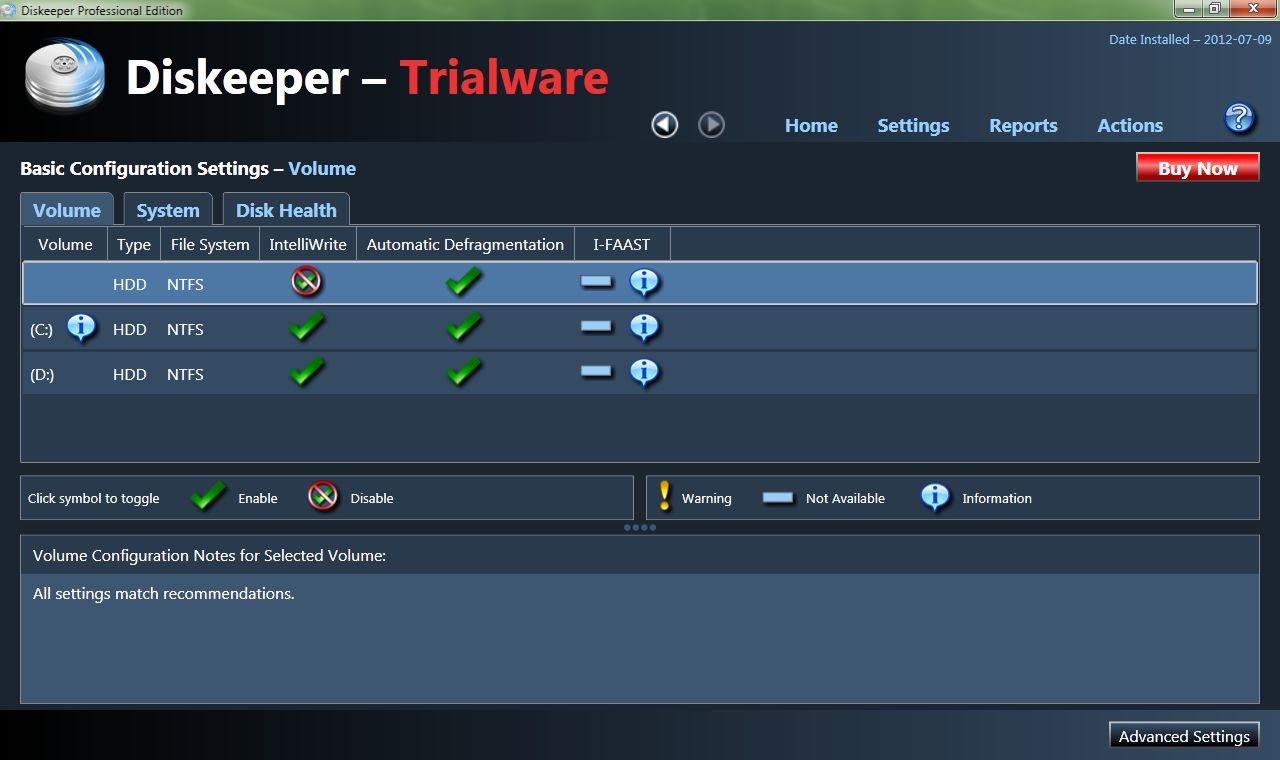Screen dimensions: 1280x760
Task: Click the Volume column header
Action: tap(65, 244)
